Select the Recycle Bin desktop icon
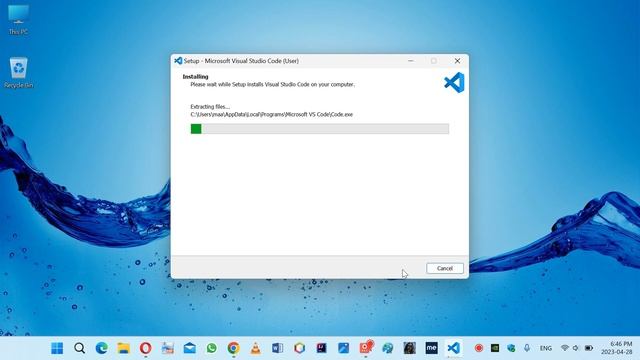Screen dimensions: 640x360 pos(18,73)
